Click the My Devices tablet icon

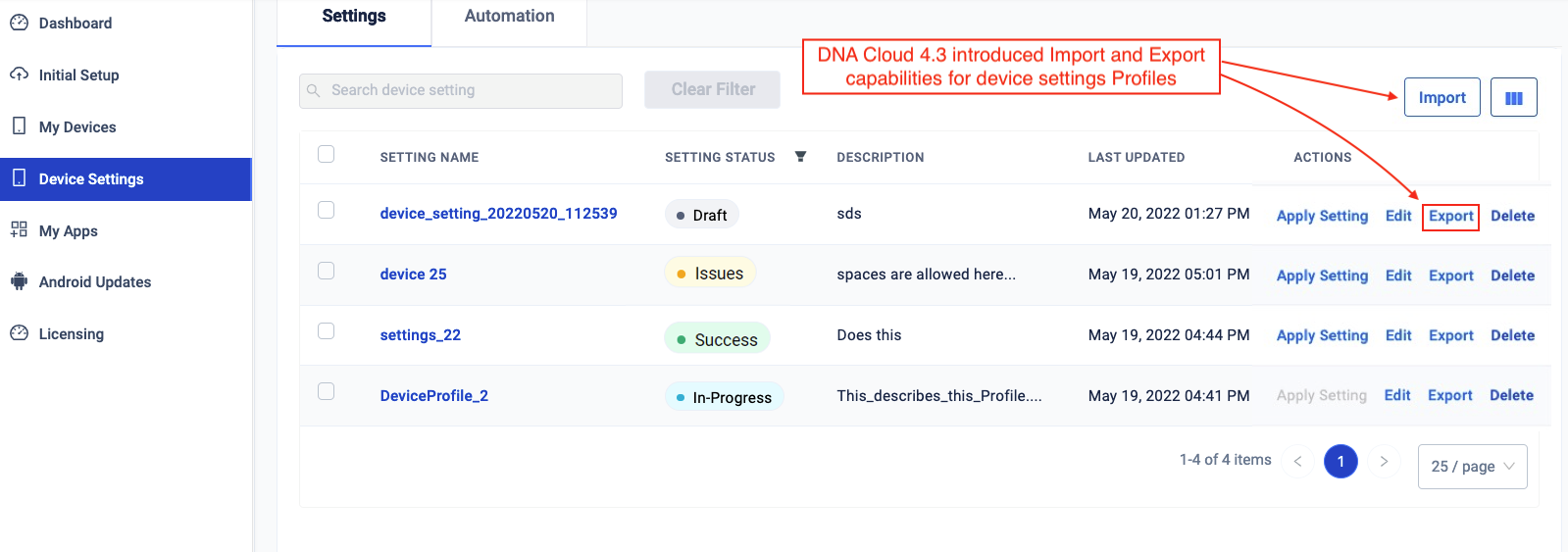click(x=19, y=126)
